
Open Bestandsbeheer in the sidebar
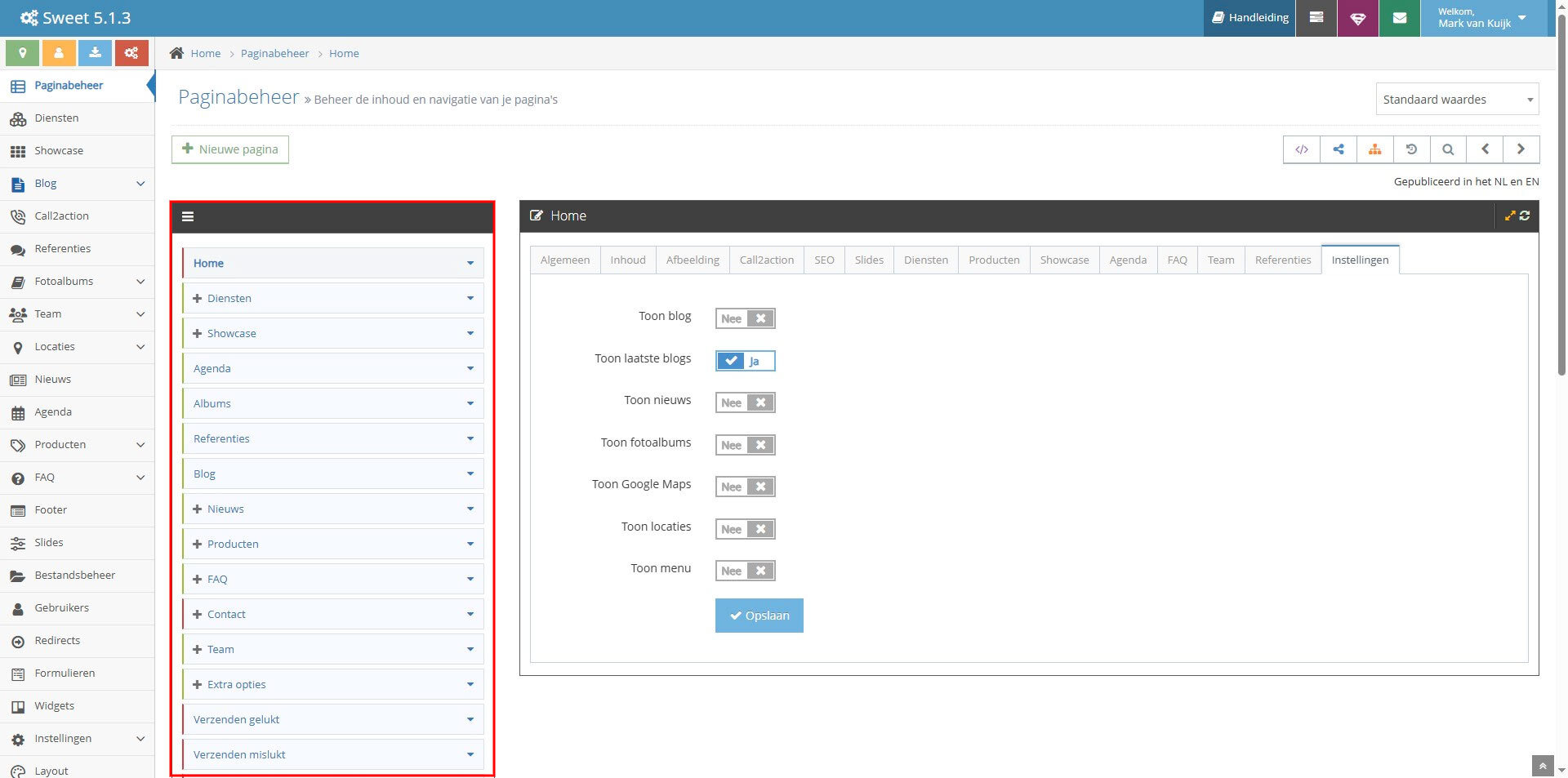78,576
